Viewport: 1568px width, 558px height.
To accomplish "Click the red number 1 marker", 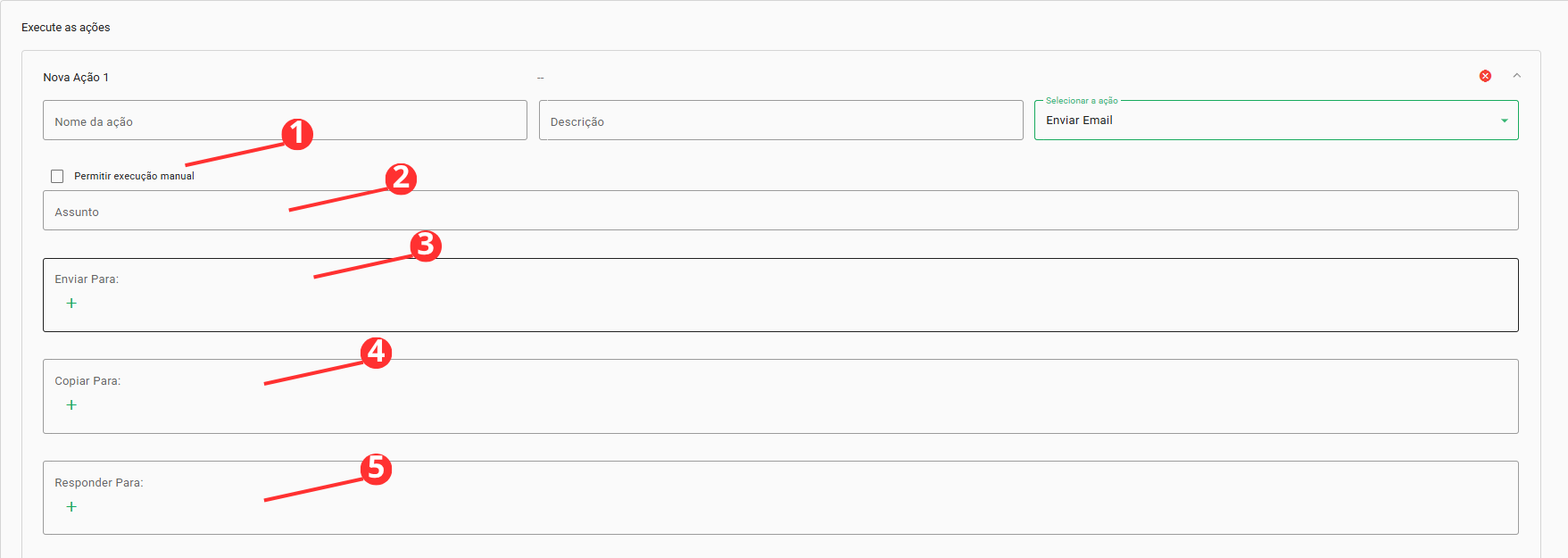I will pos(297,135).
